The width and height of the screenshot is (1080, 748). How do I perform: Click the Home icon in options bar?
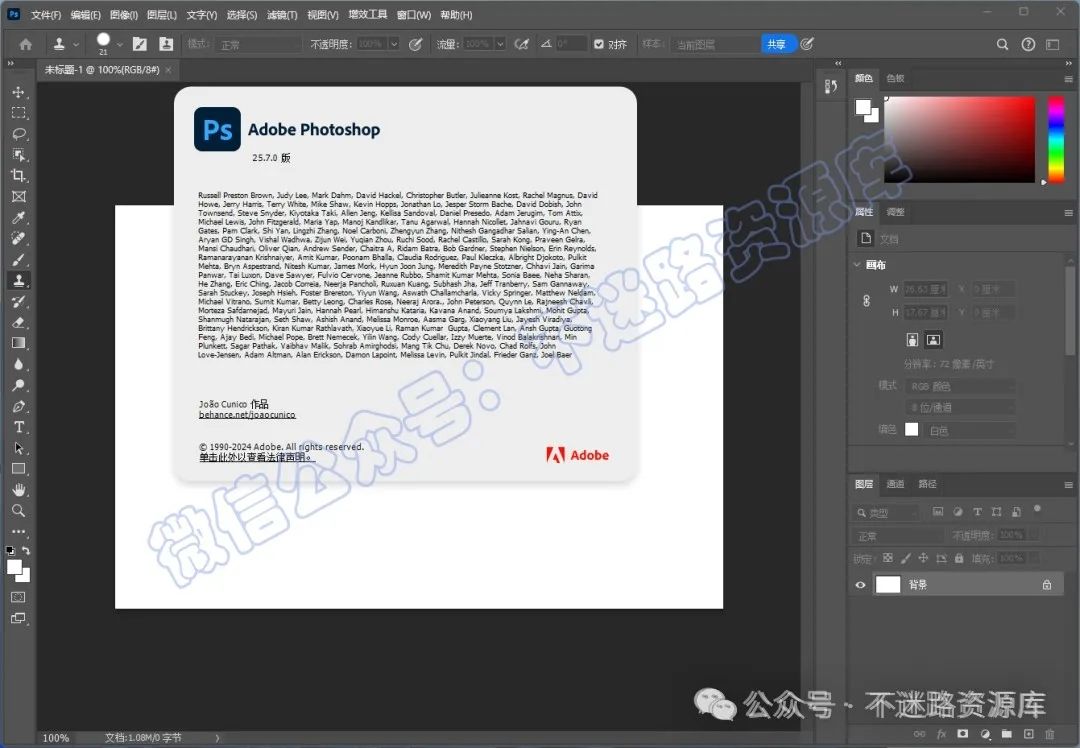[25, 45]
